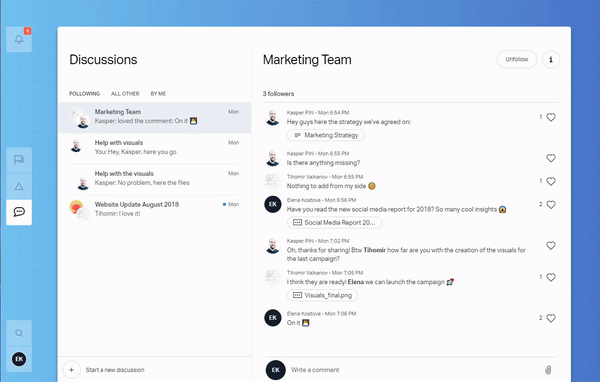Open the Help with visuals discussion
The width and height of the screenshot is (600, 382).
point(155,147)
